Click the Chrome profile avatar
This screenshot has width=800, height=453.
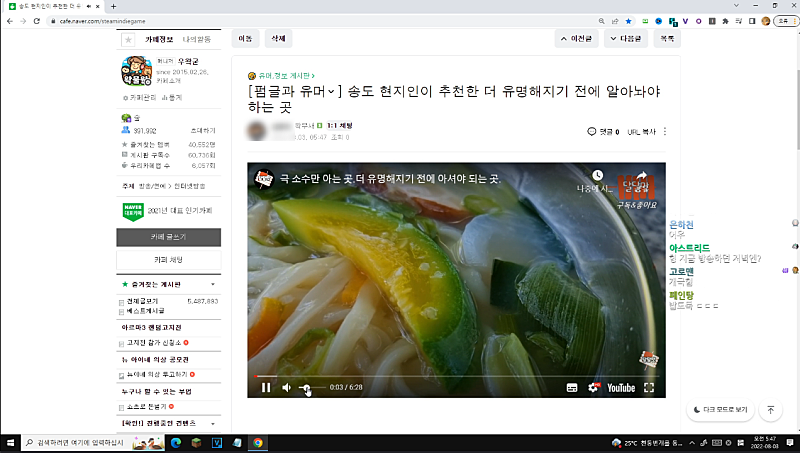coord(765,21)
